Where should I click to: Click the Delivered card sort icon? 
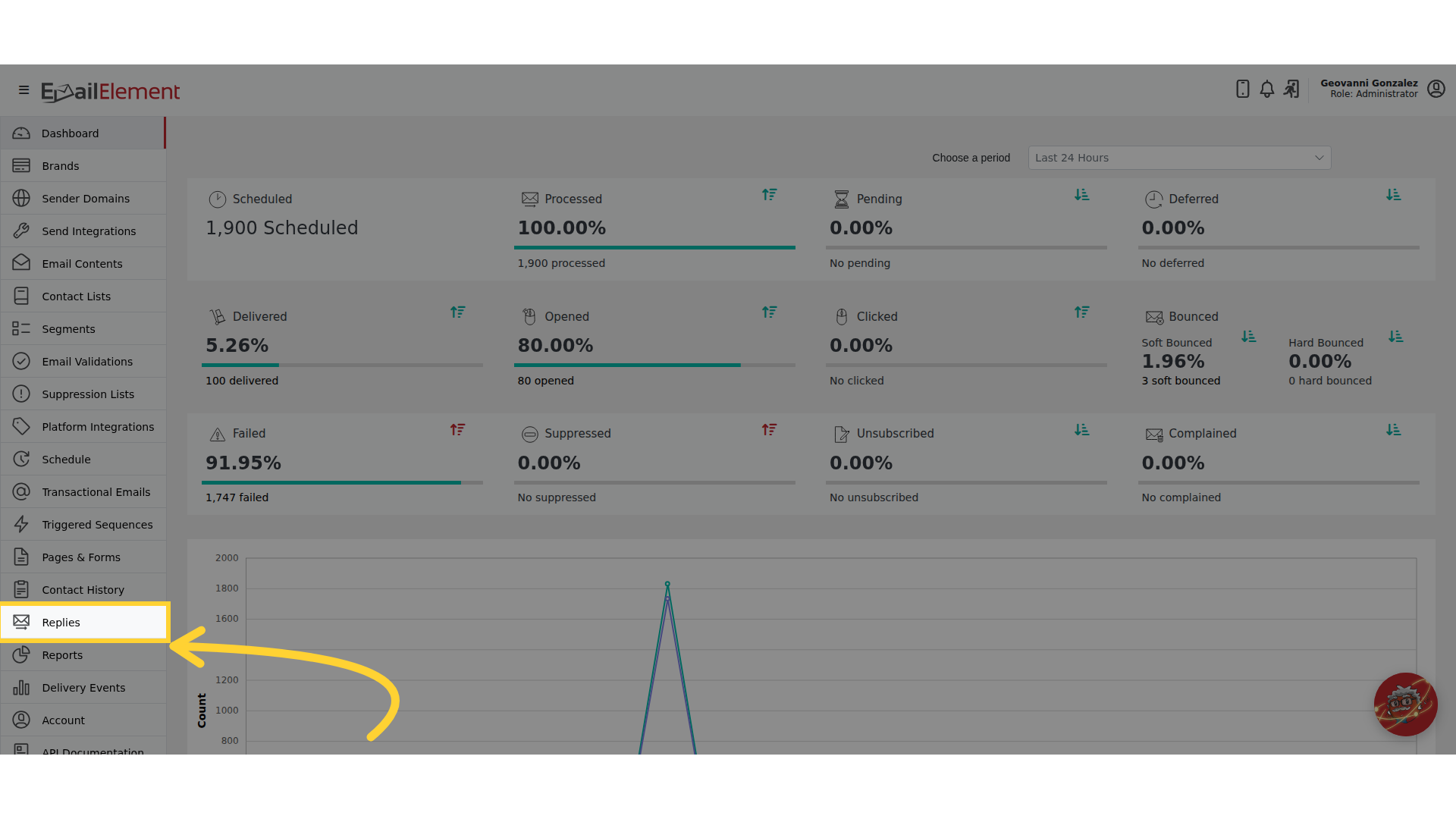[x=458, y=312]
